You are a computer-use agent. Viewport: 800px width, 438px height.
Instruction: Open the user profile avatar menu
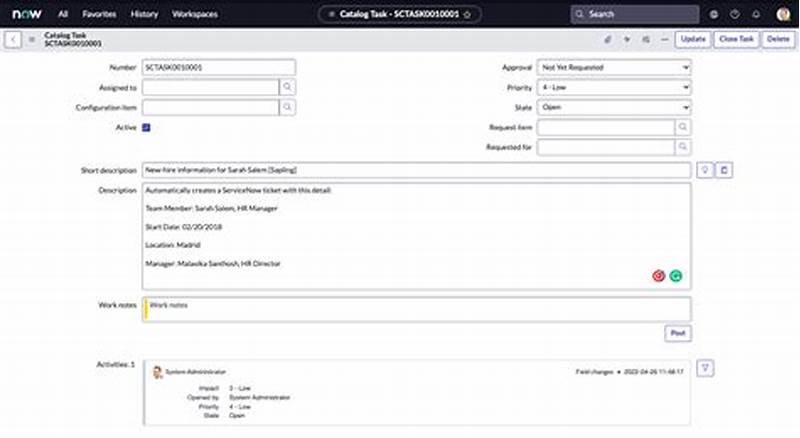(x=783, y=14)
